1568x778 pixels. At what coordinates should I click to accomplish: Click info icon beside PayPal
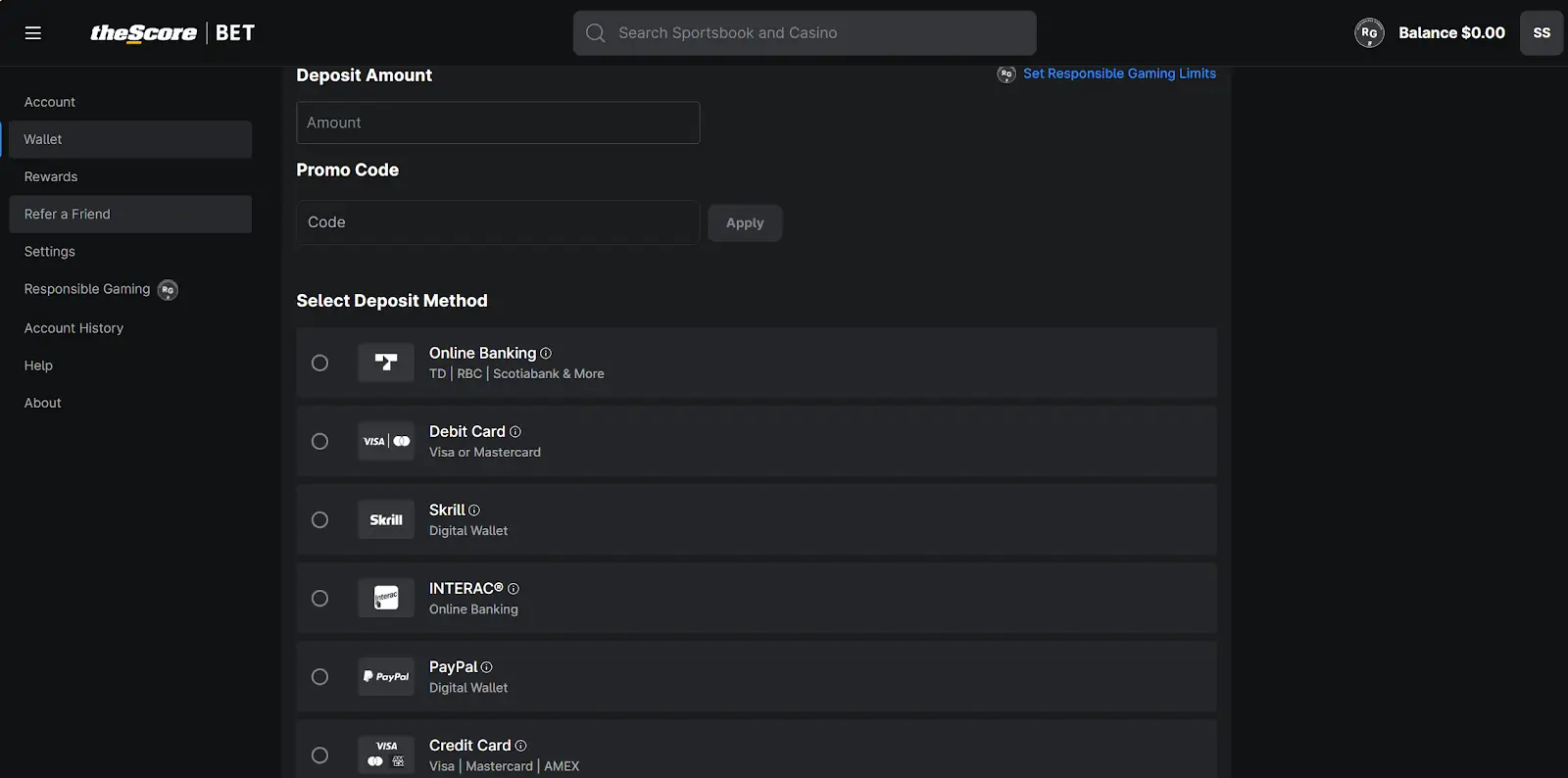(x=487, y=667)
